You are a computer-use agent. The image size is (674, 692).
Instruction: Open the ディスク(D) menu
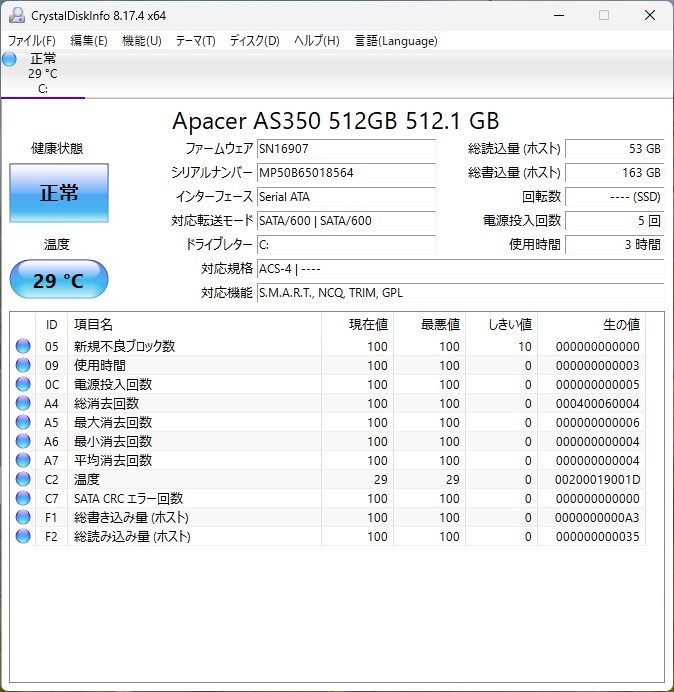click(254, 41)
